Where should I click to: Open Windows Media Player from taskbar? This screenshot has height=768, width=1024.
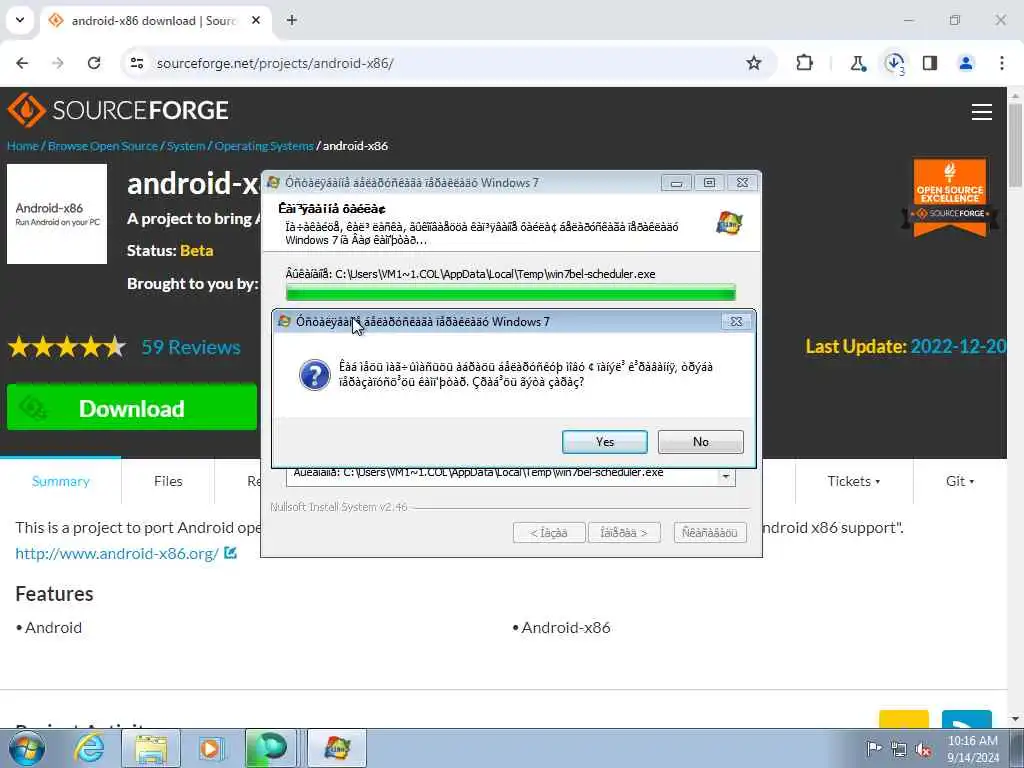(x=211, y=748)
